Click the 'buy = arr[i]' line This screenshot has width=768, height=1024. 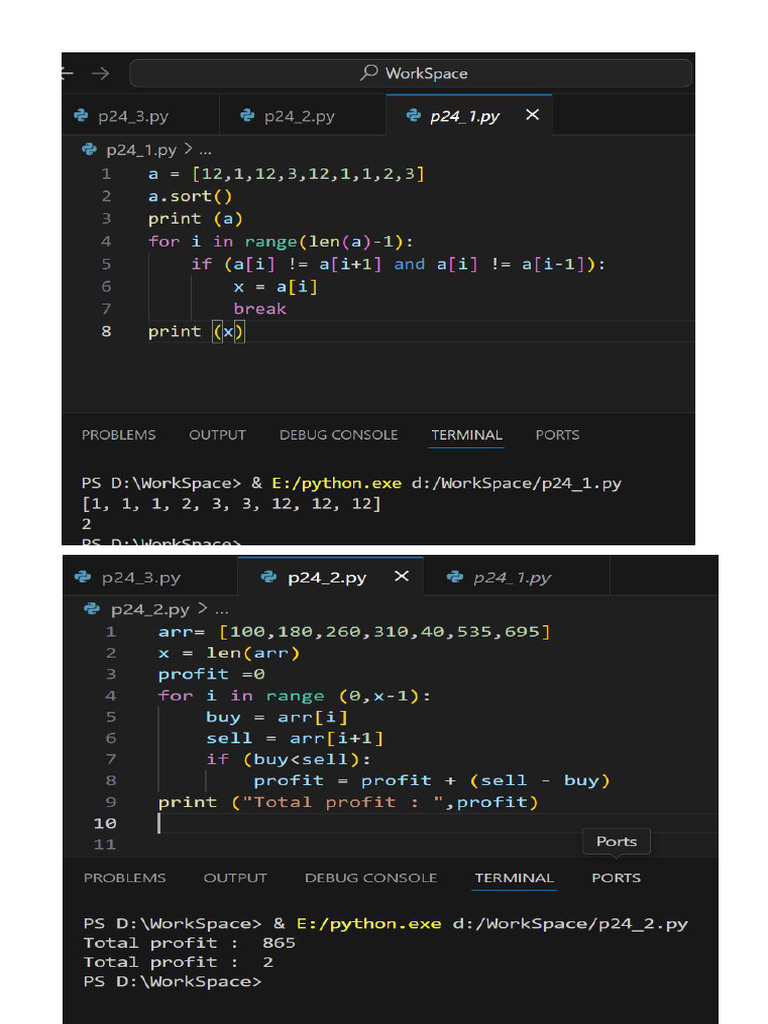pyautogui.click(x=277, y=717)
